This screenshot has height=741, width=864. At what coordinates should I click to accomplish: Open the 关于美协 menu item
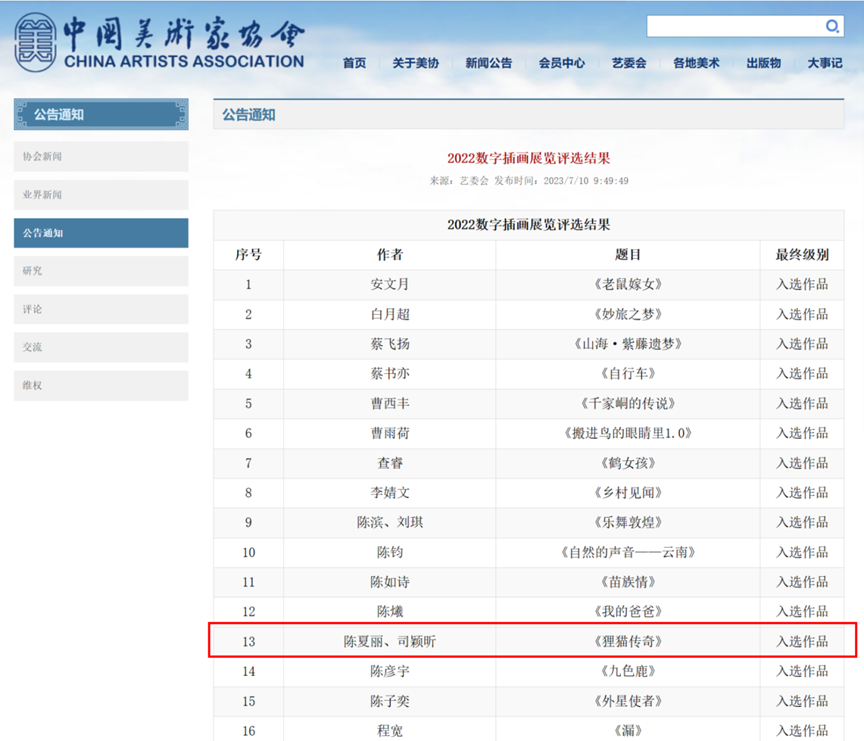tap(415, 63)
